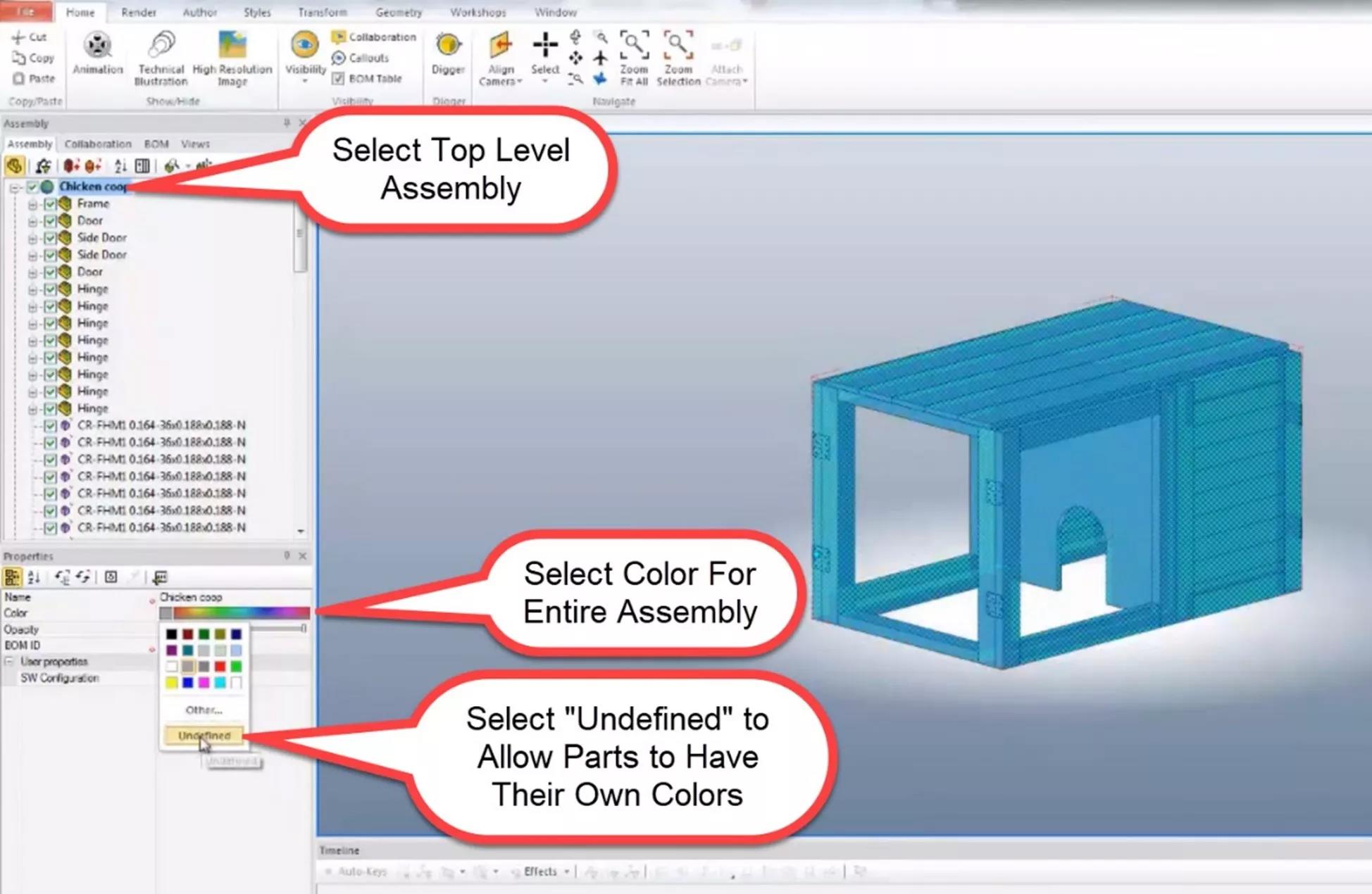Switch to BOM panel tab
The image size is (1372, 894).
[x=156, y=144]
